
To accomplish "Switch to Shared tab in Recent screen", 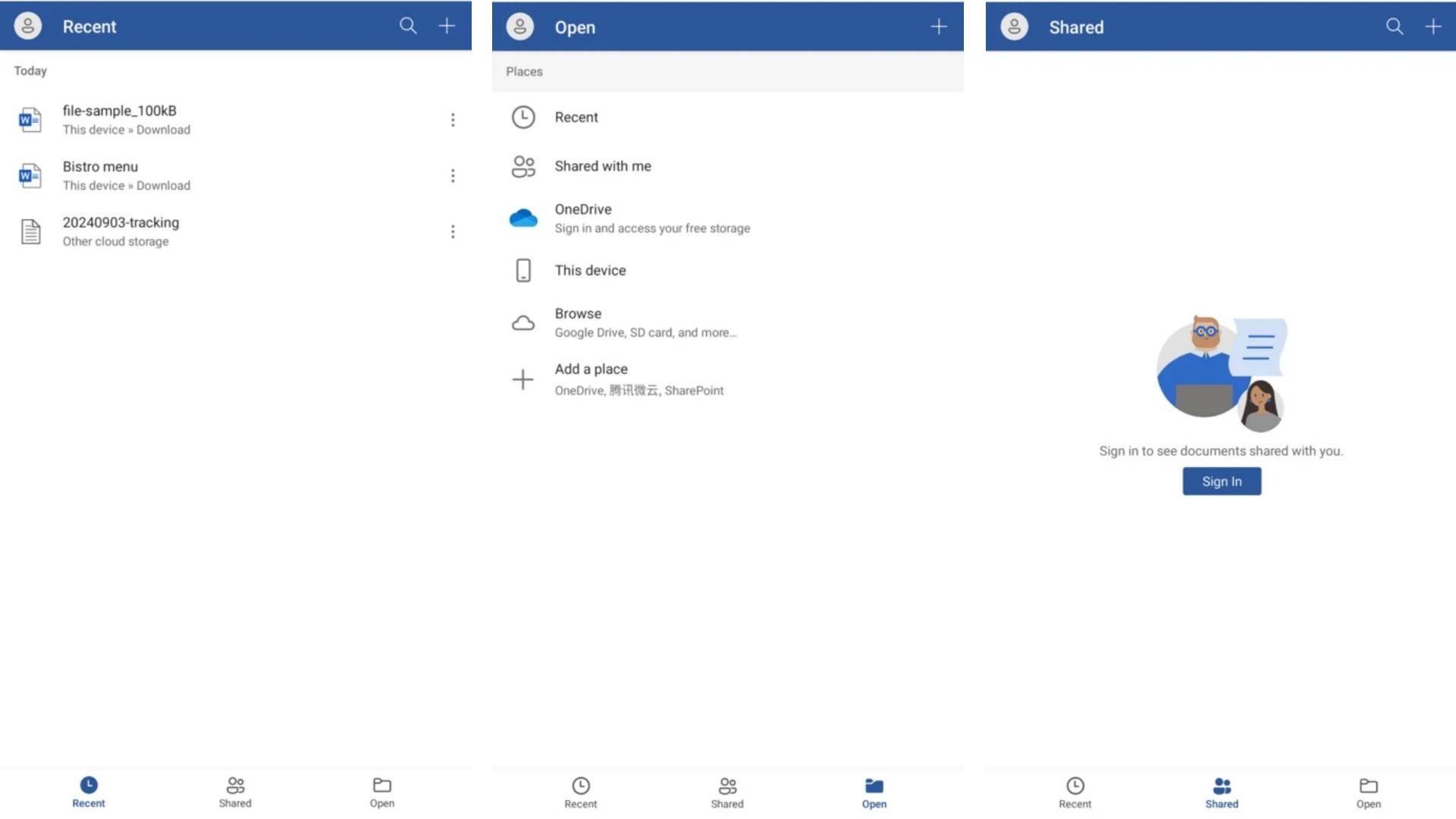I will [235, 792].
